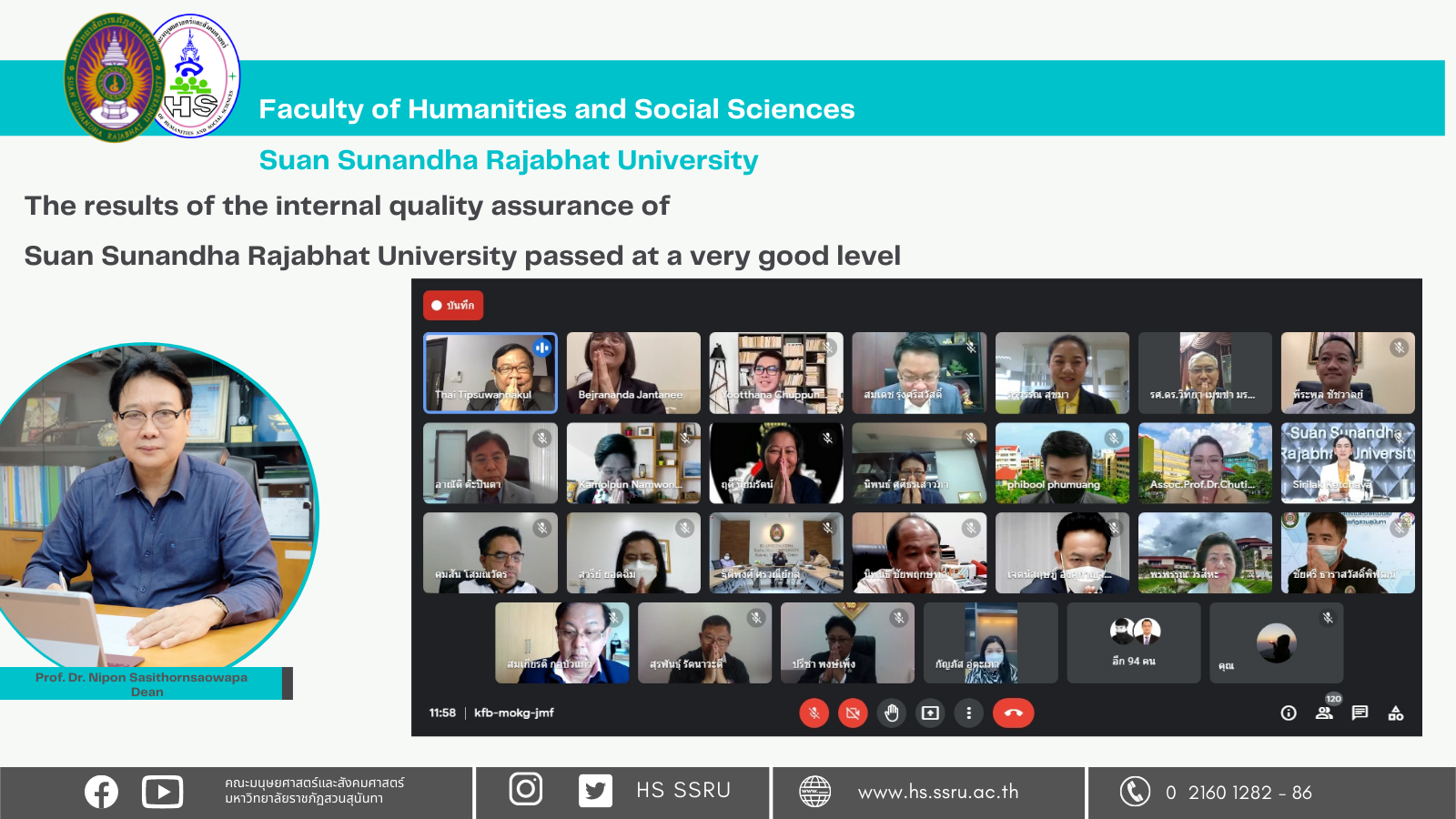1456x819 pixels.
Task: Click the Instagram icon in footer
Action: point(525,789)
